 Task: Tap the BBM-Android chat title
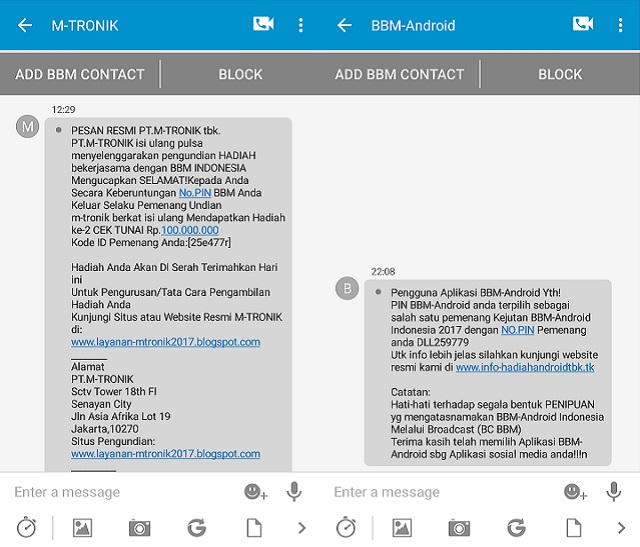413,26
